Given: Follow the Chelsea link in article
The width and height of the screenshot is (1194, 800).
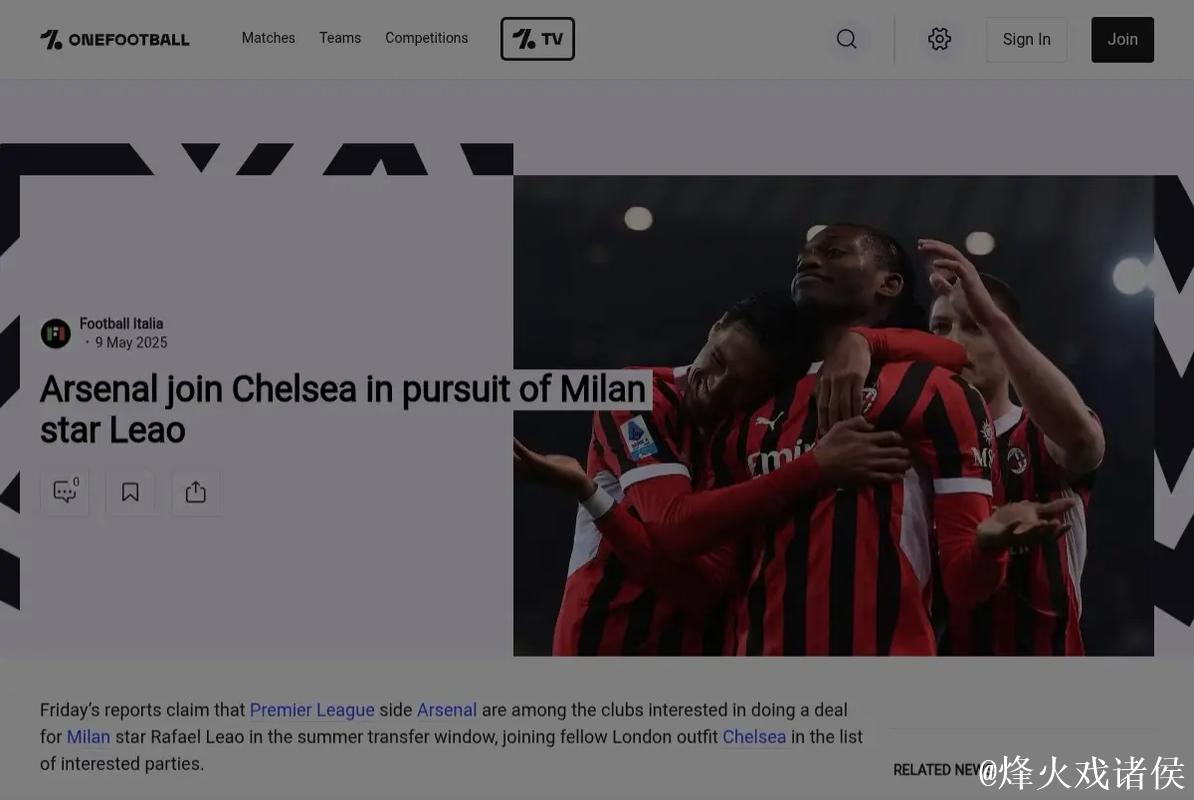Looking at the screenshot, I should (x=754, y=737).
